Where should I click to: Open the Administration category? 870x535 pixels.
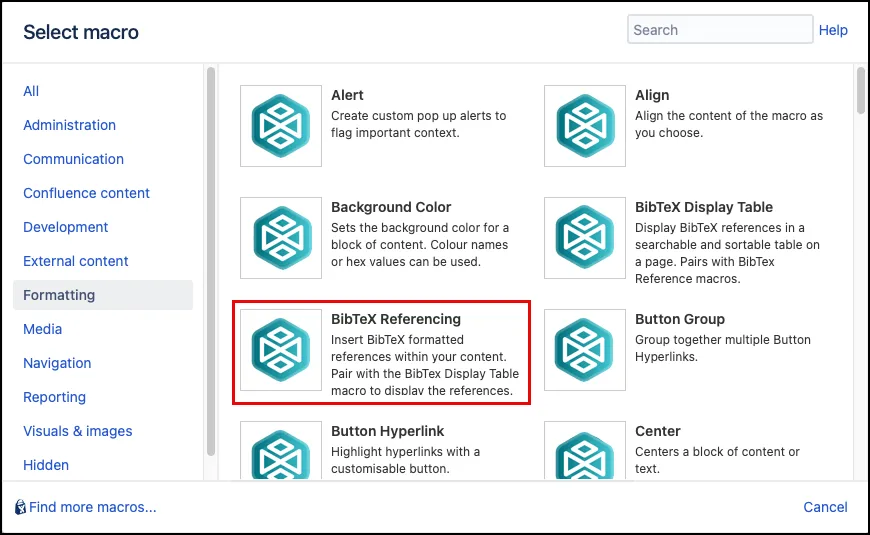(x=69, y=125)
